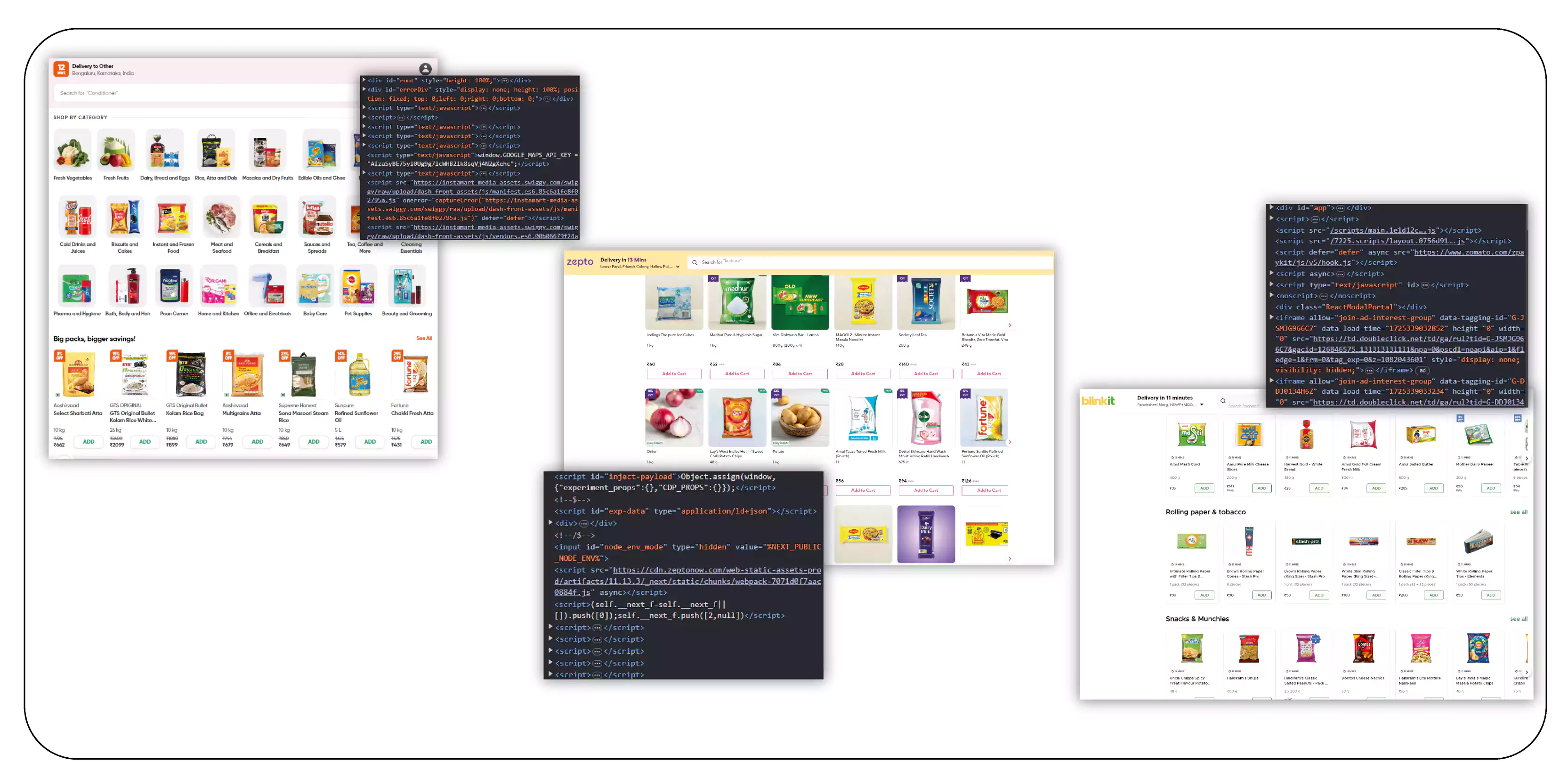Expand the div id="app" node
This screenshot has width=1568, height=778.
(x=1271, y=208)
